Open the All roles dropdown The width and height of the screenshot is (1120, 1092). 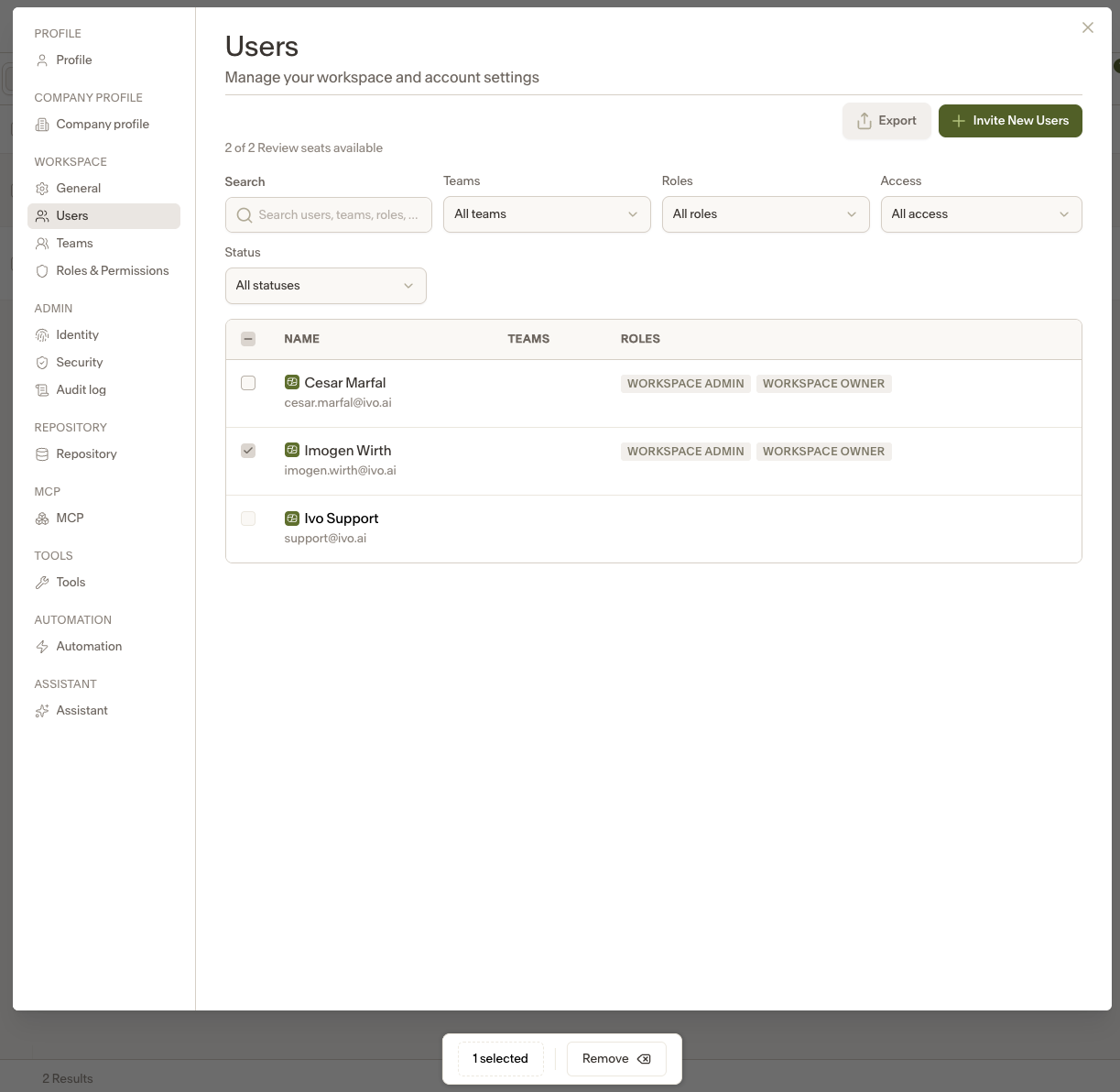tap(766, 214)
